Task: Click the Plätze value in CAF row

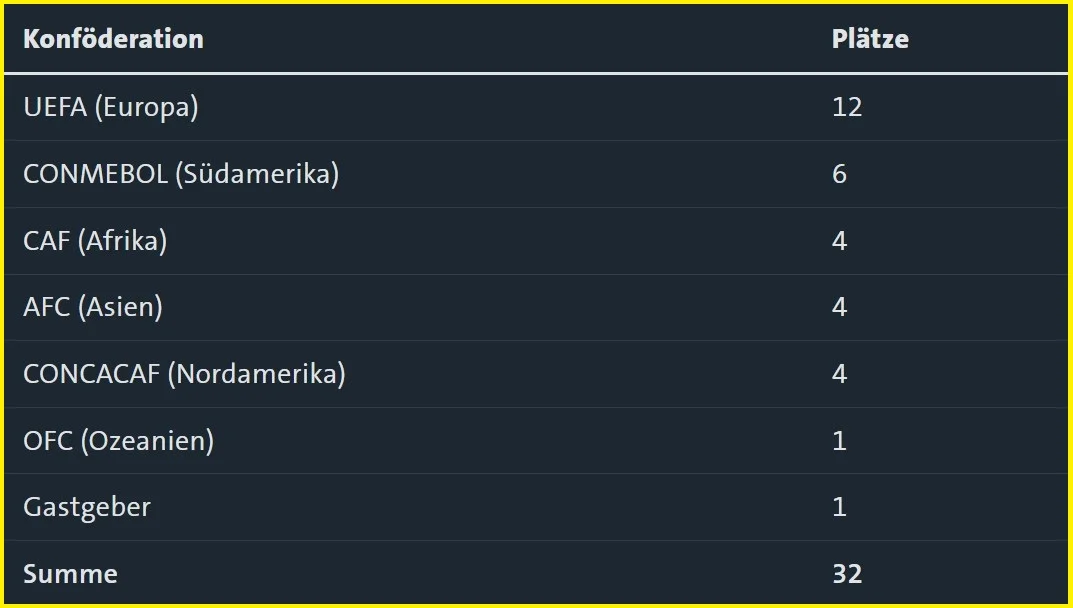Action: coord(839,241)
